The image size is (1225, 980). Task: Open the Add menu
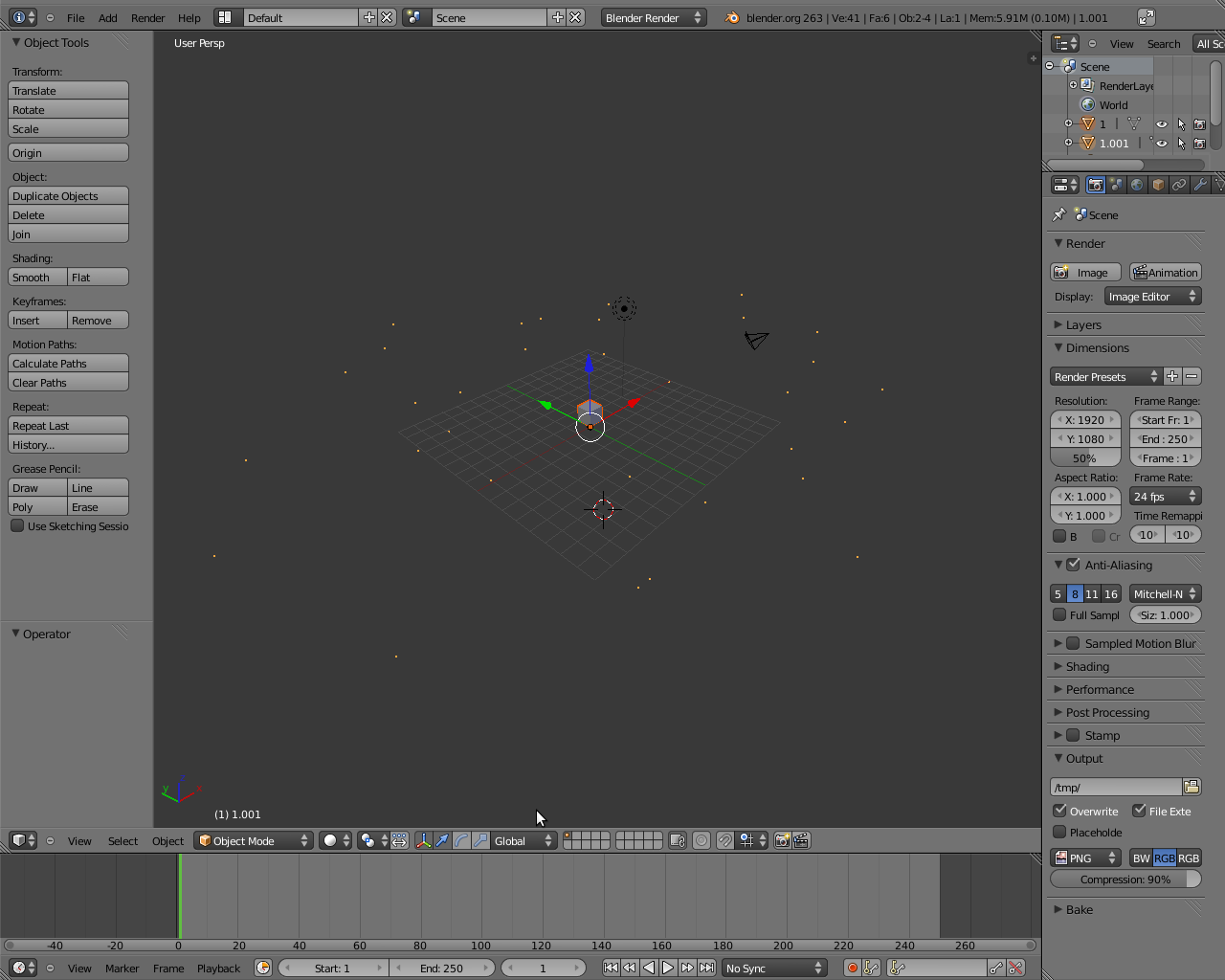pyautogui.click(x=108, y=17)
